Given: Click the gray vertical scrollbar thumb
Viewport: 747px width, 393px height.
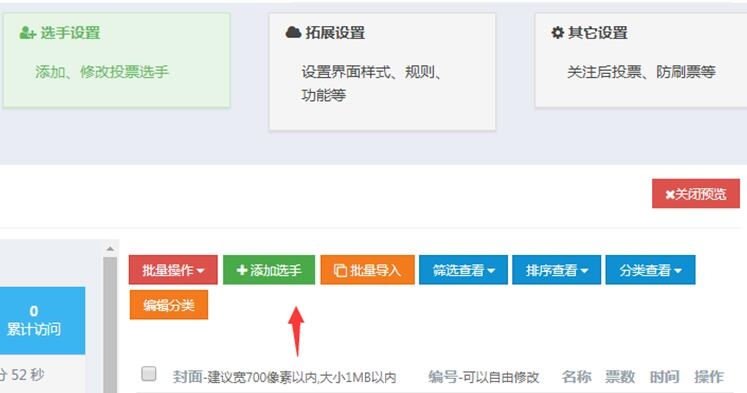Looking at the screenshot, I should click(x=110, y=325).
